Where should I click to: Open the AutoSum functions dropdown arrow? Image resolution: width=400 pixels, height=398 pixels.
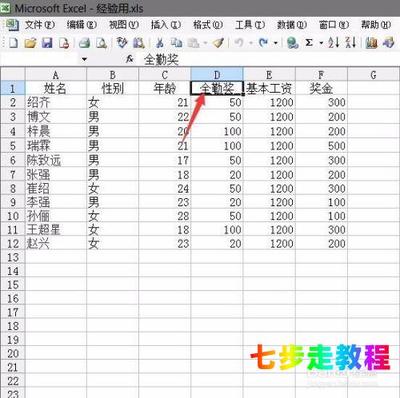tap(321, 43)
